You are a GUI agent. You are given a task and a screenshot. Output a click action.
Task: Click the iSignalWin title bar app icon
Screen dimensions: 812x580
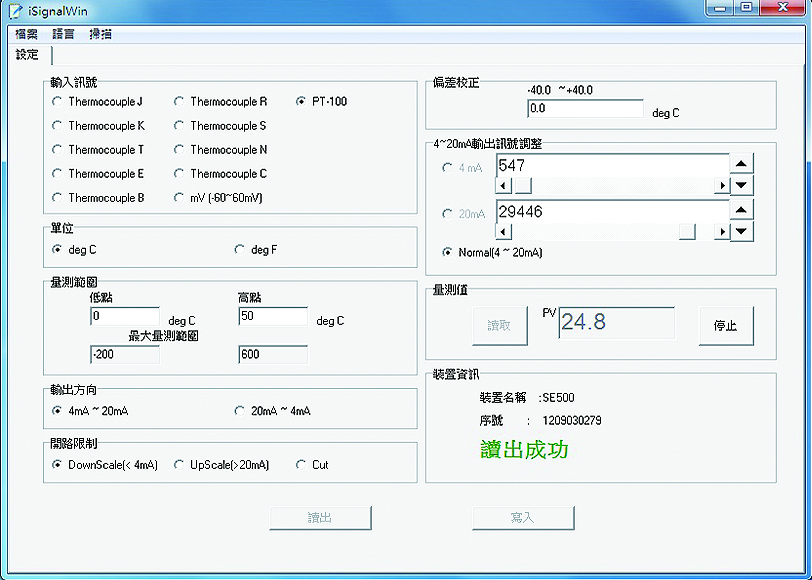click(x=15, y=11)
